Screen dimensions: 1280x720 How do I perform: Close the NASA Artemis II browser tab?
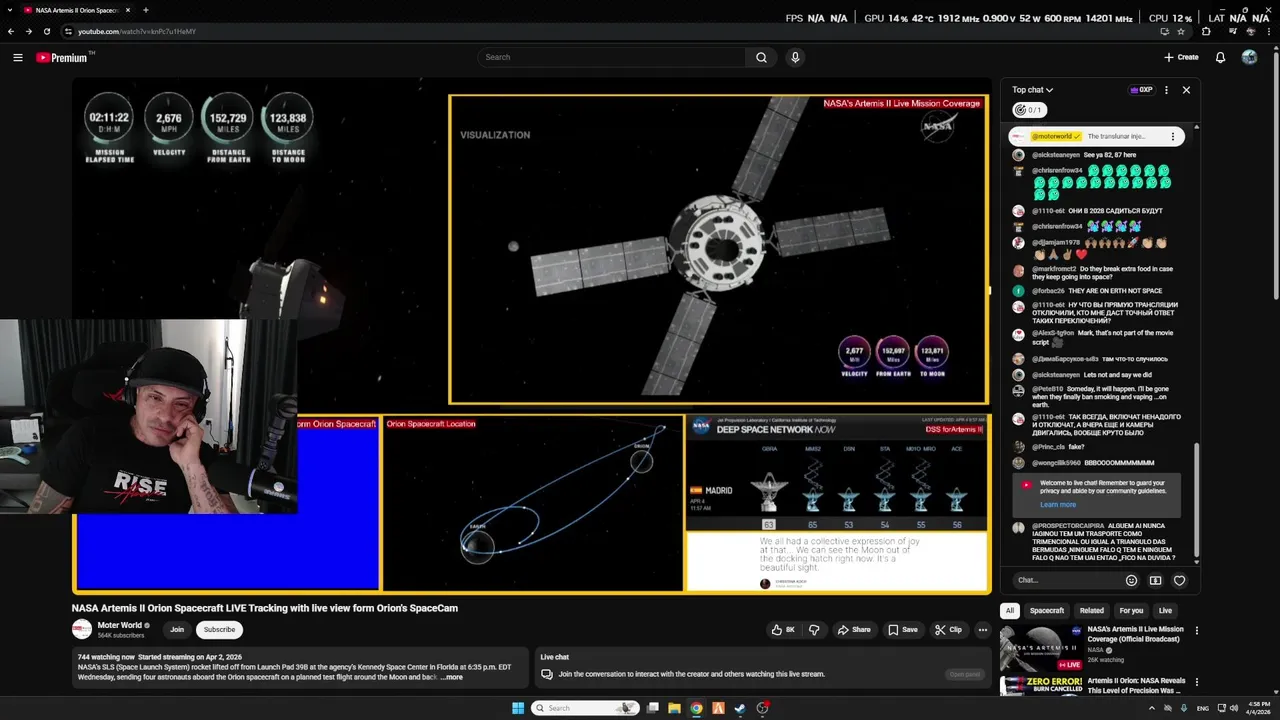[x=128, y=10]
